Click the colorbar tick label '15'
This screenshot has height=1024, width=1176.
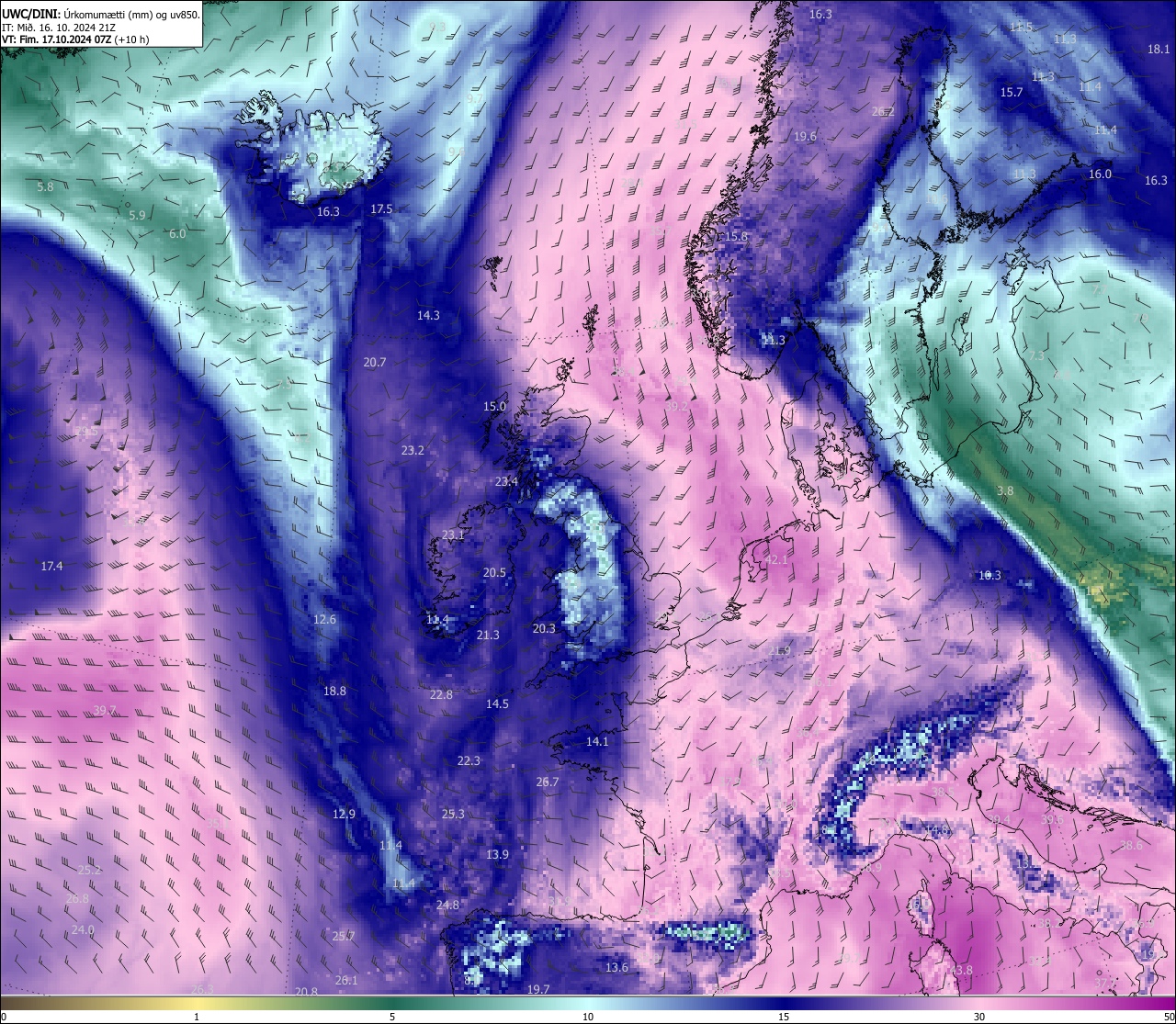tap(784, 1017)
